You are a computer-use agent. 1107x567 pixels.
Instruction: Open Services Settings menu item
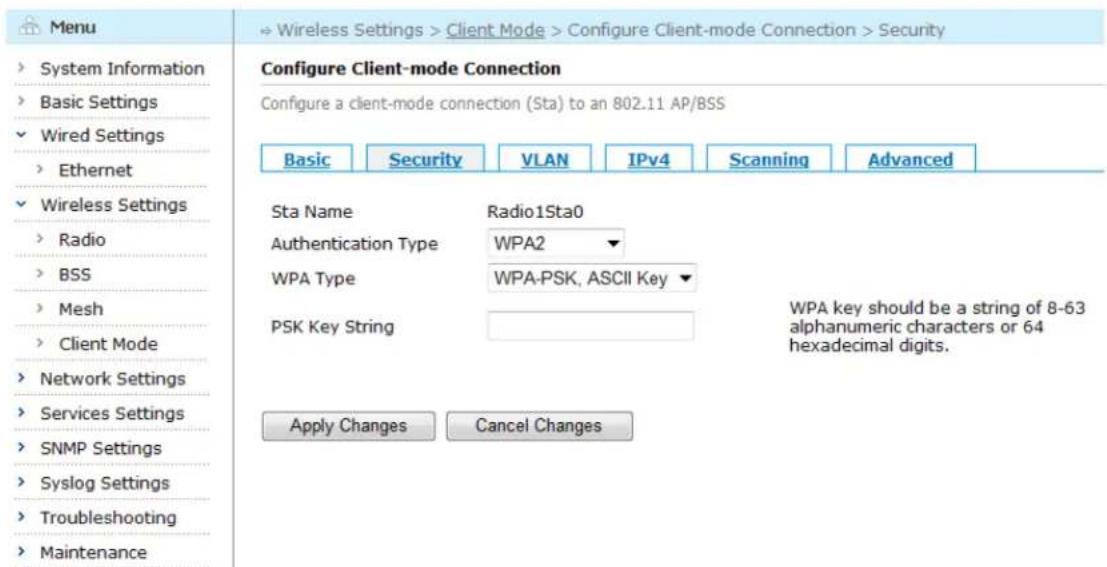(x=112, y=413)
